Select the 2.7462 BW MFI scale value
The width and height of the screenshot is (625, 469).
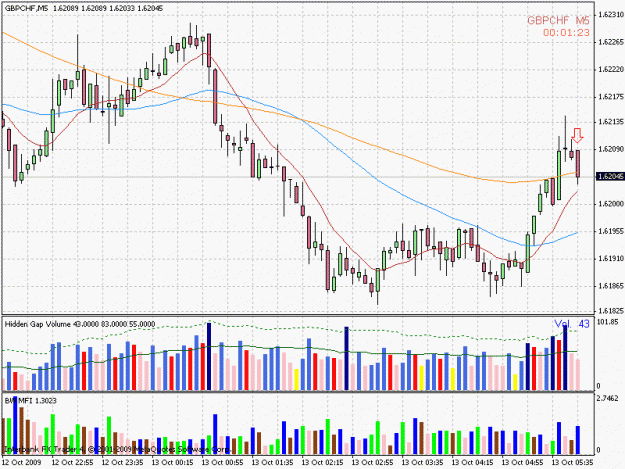coord(608,398)
